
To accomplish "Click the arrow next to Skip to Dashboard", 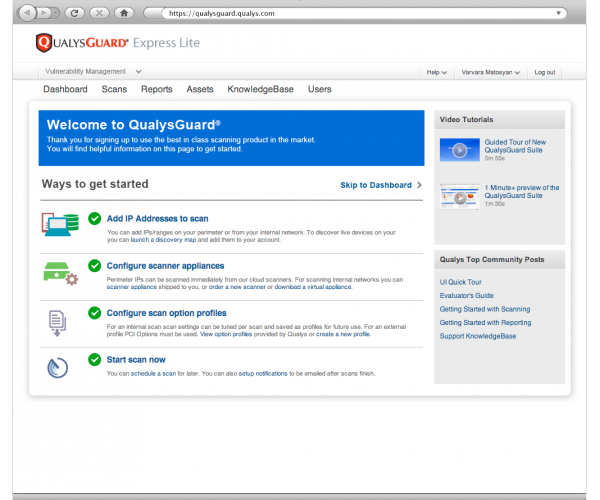I will [419, 185].
